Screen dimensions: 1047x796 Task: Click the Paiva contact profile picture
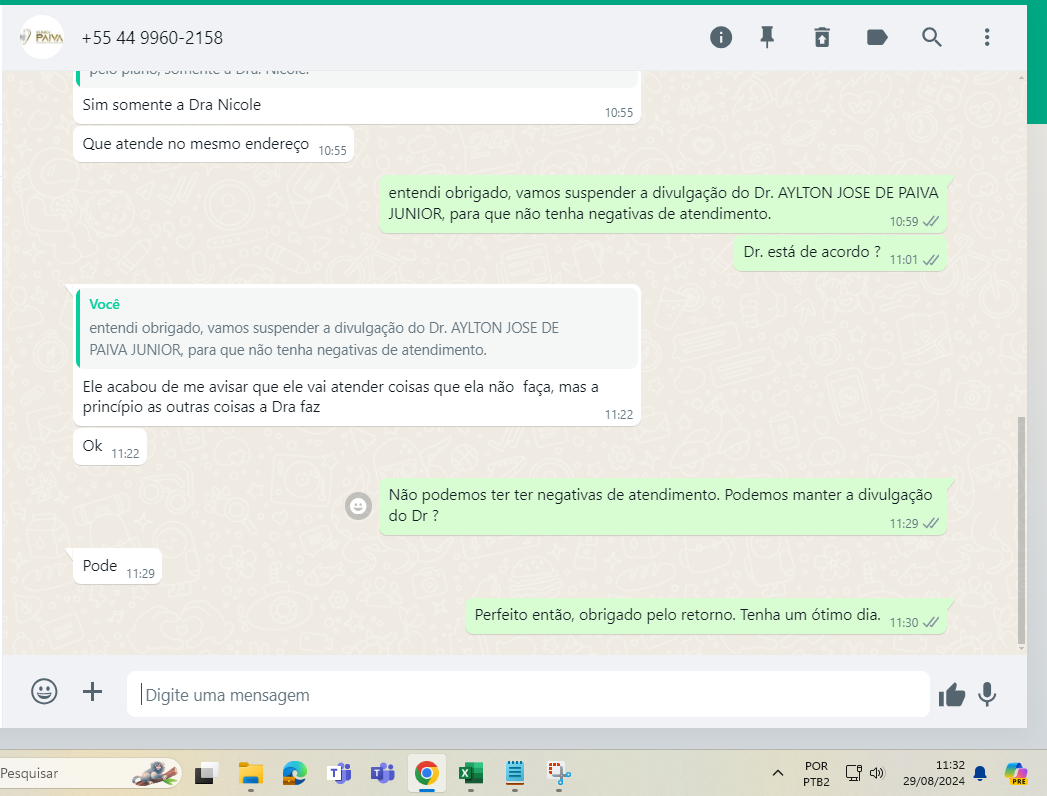[x=42, y=37]
